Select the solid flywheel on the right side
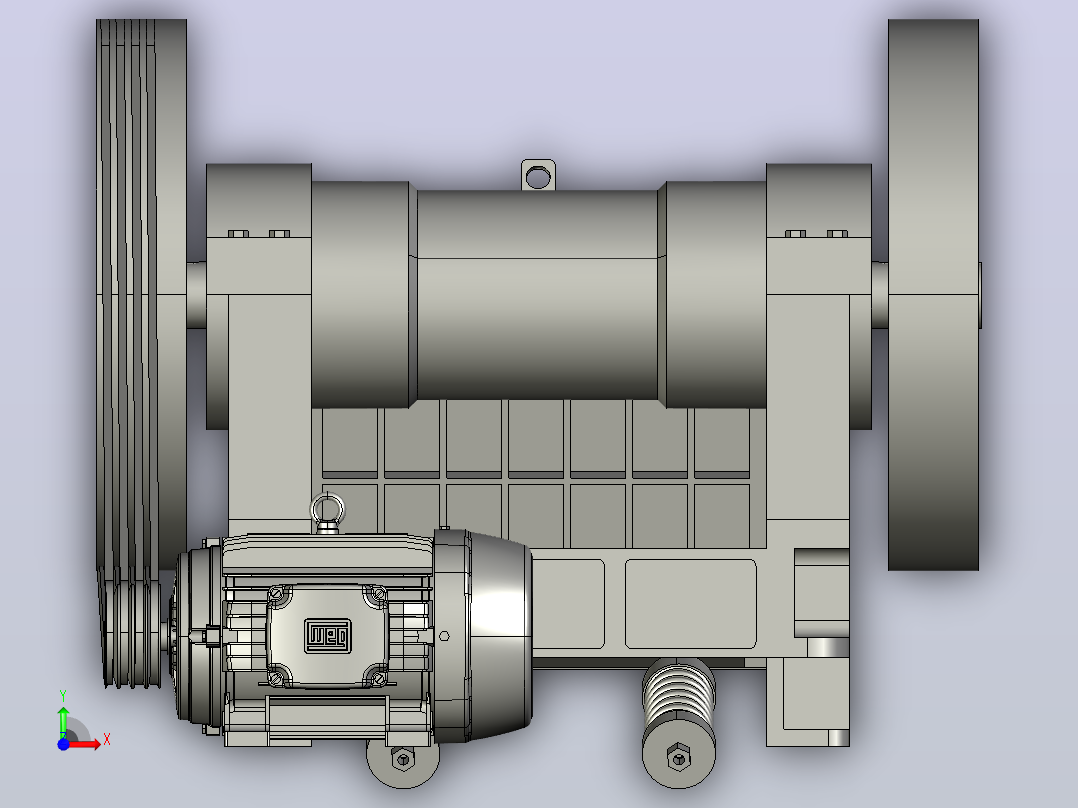The width and height of the screenshot is (1078, 808). coord(933,294)
